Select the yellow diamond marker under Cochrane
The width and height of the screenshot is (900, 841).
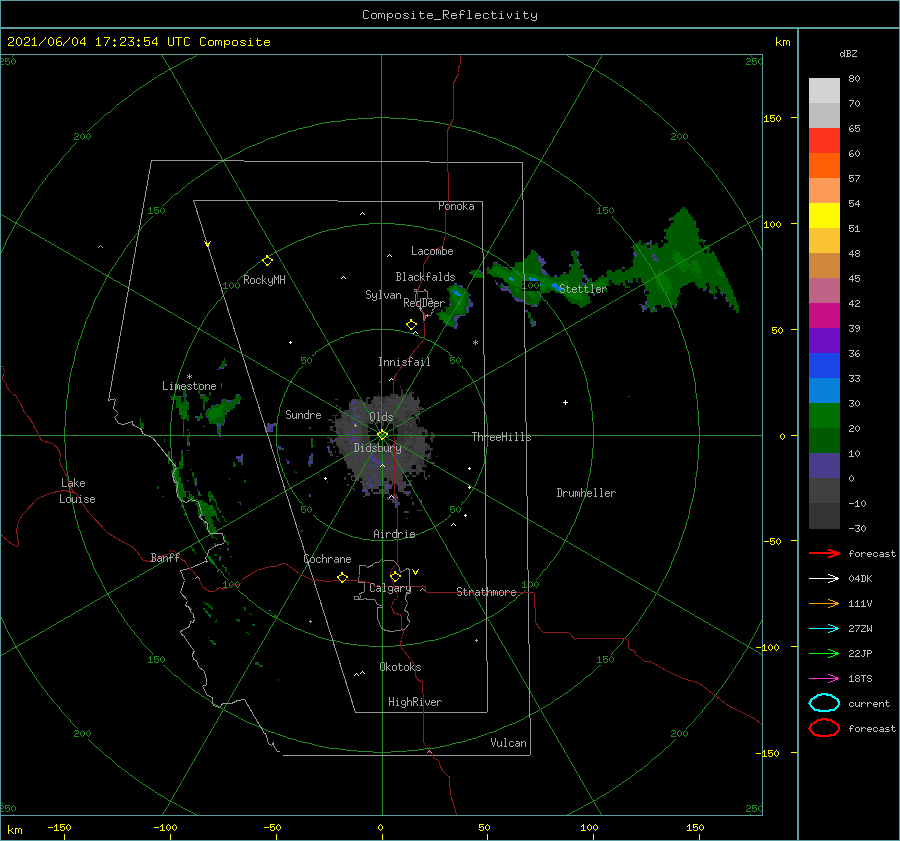point(343,578)
